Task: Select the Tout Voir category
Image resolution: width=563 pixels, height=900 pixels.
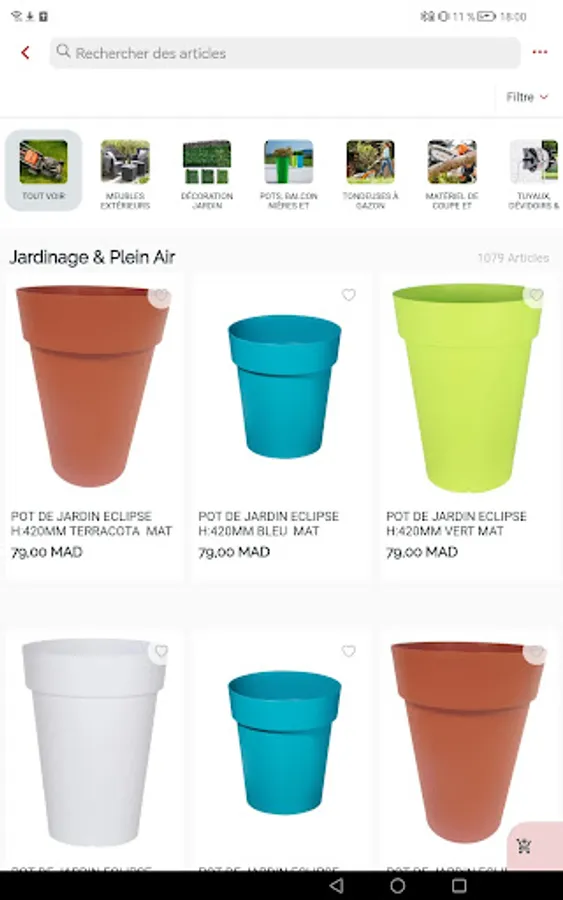Action: 44,170
